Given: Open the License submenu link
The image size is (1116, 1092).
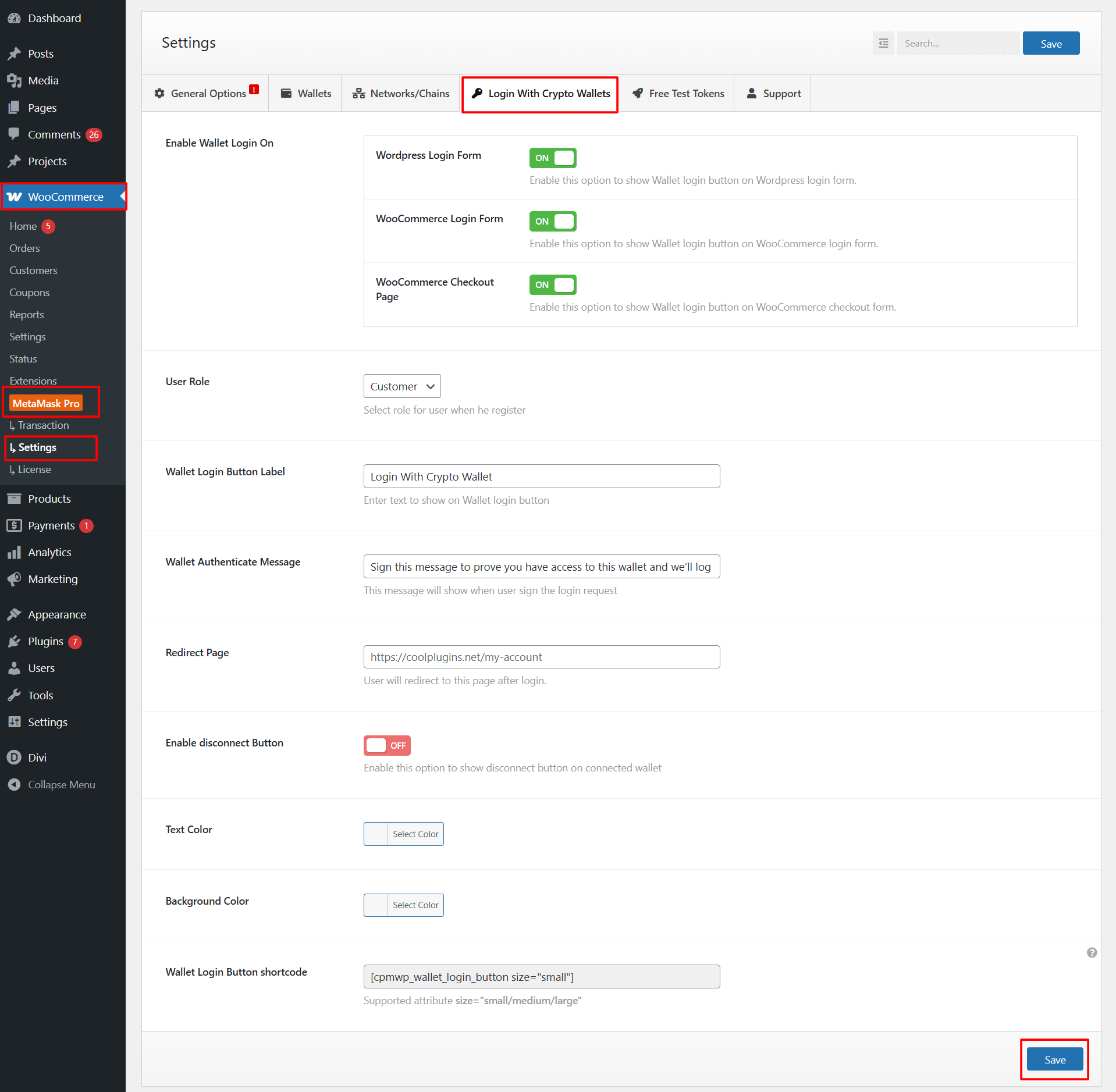Looking at the screenshot, I should pos(34,469).
